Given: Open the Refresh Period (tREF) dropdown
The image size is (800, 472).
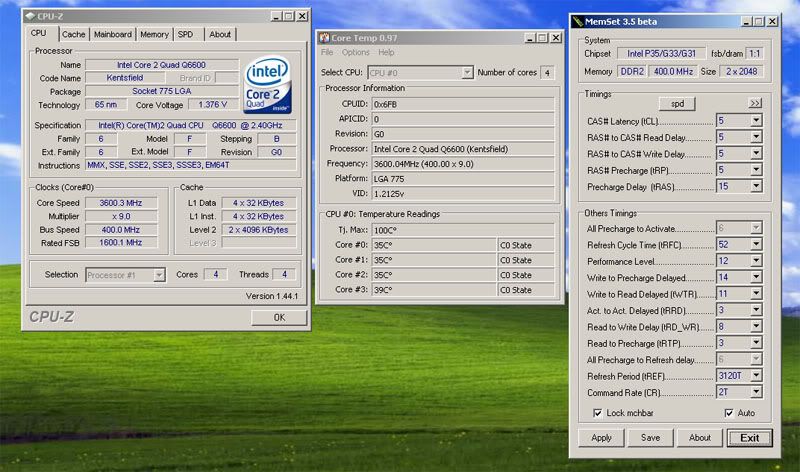Looking at the screenshot, I should pyautogui.click(x=756, y=376).
